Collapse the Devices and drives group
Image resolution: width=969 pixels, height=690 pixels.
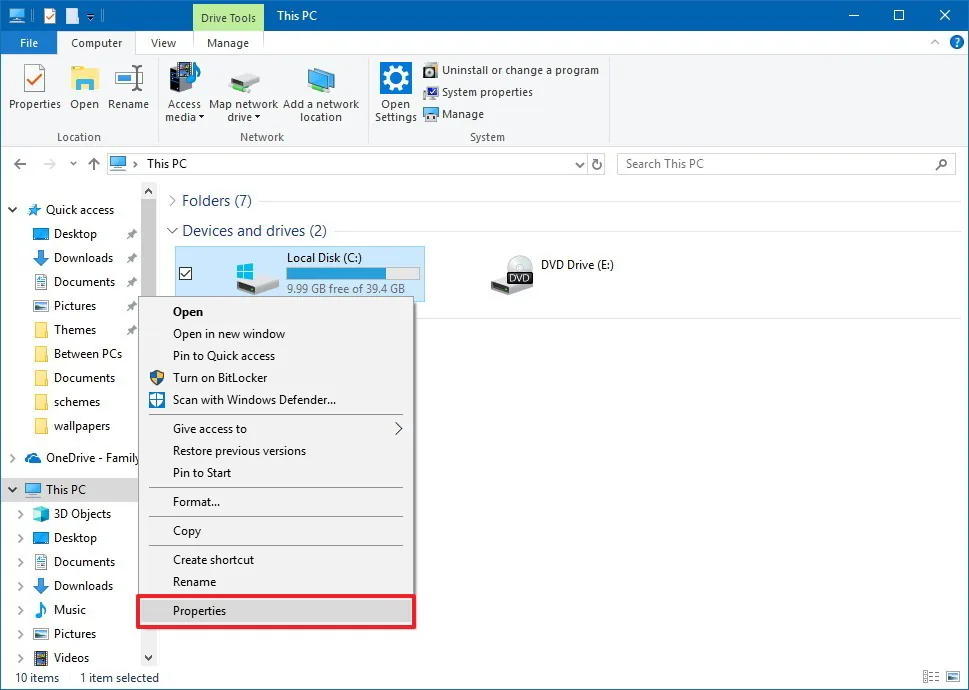pos(172,231)
